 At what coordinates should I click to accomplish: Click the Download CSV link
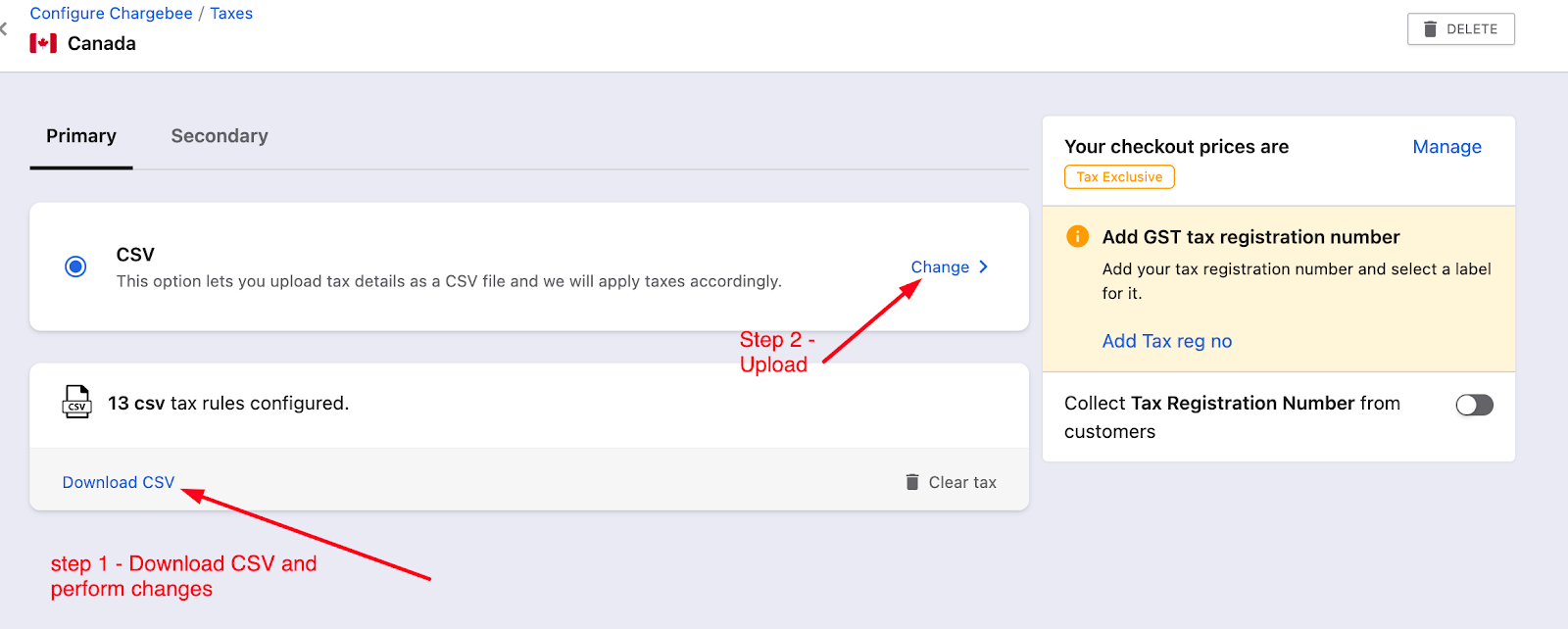pos(119,482)
